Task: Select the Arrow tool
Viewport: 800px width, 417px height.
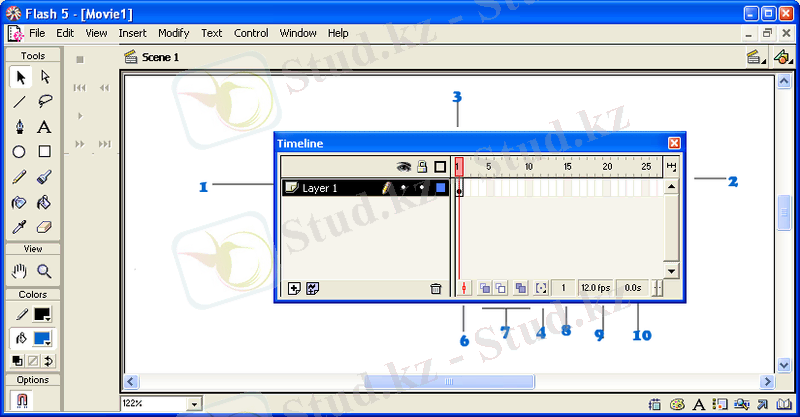Action: (x=20, y=77)
